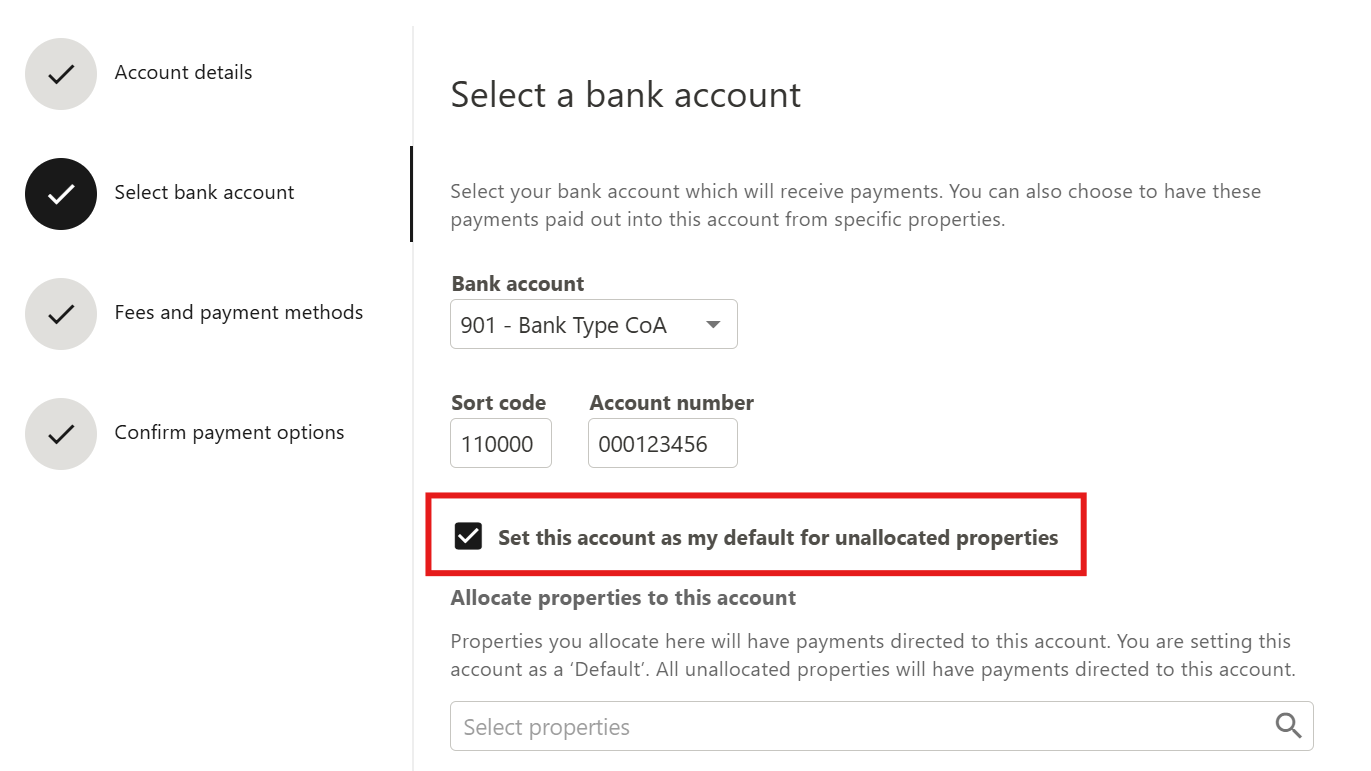Jump to the Confirm payment options step
Viewport: 1371px width, 771px height.
point(229,433)
